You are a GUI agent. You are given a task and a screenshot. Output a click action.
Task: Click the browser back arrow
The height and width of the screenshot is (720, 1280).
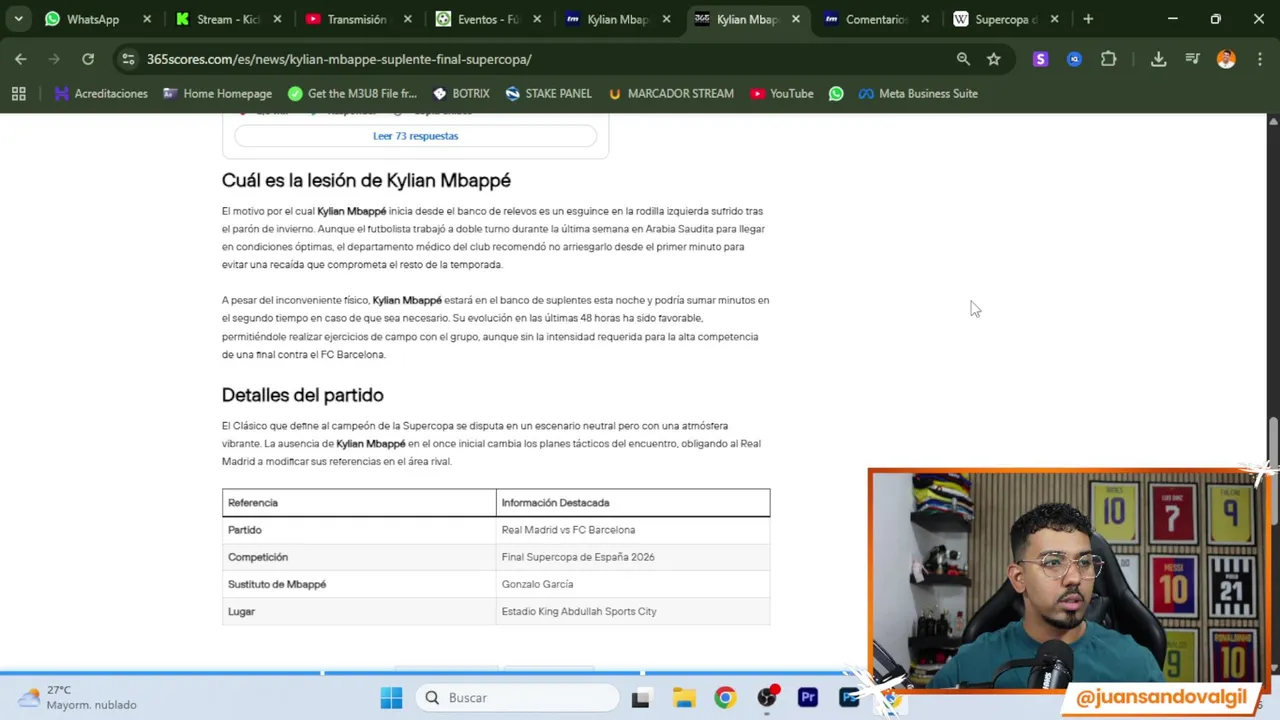[x=20, y=59]
